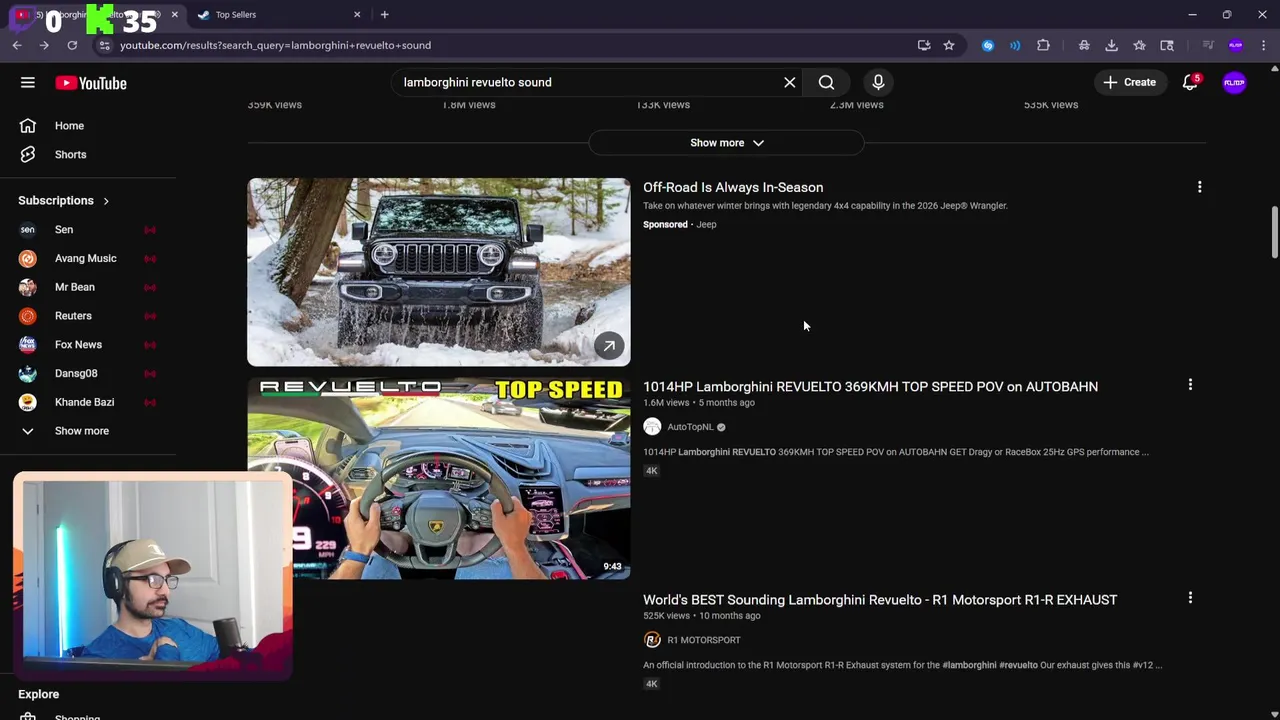Go forward with browser forward arrow

[44, 45]
